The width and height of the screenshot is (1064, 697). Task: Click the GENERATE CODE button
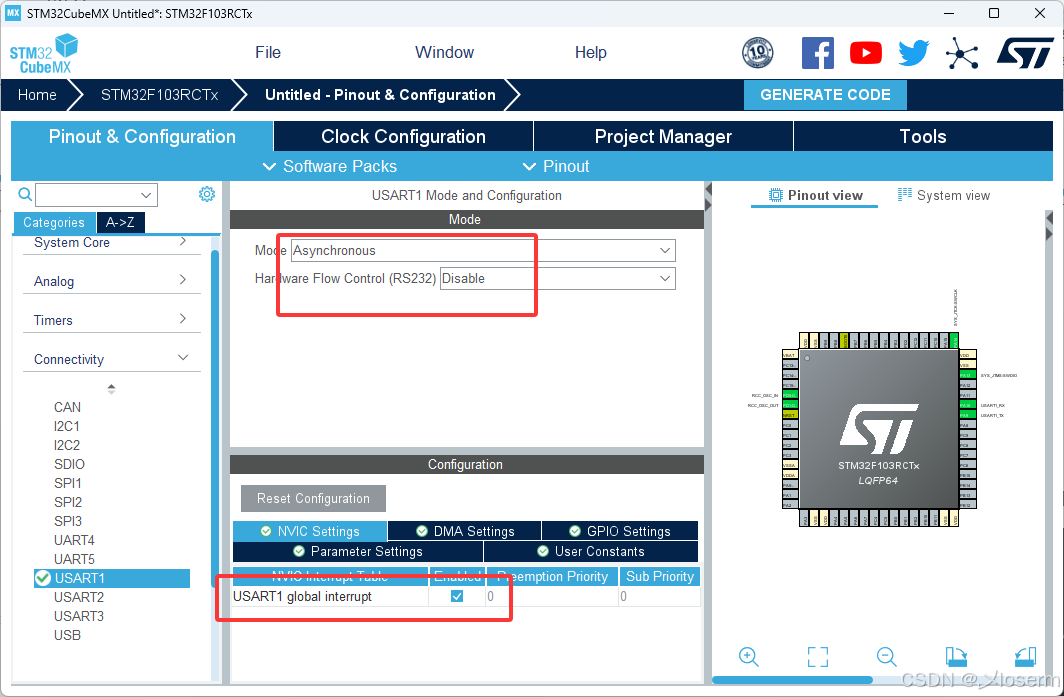point(825,95)
